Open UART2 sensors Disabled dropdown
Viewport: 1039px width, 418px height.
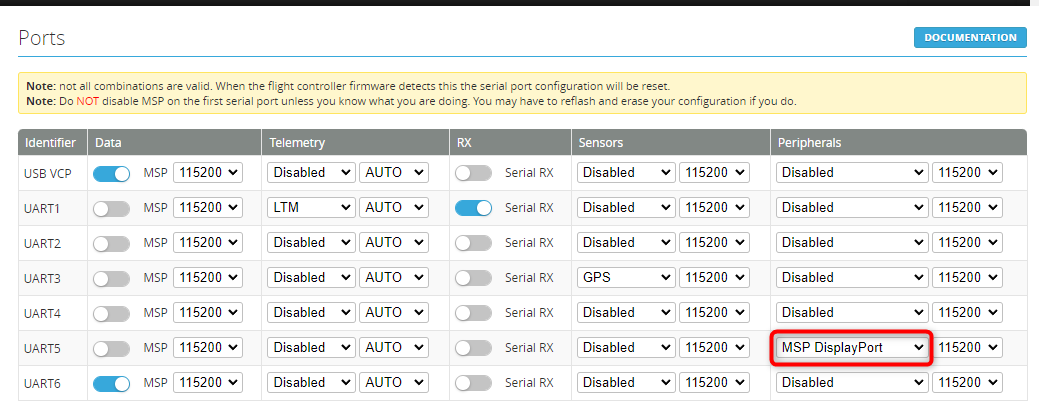tap(625, 243)
